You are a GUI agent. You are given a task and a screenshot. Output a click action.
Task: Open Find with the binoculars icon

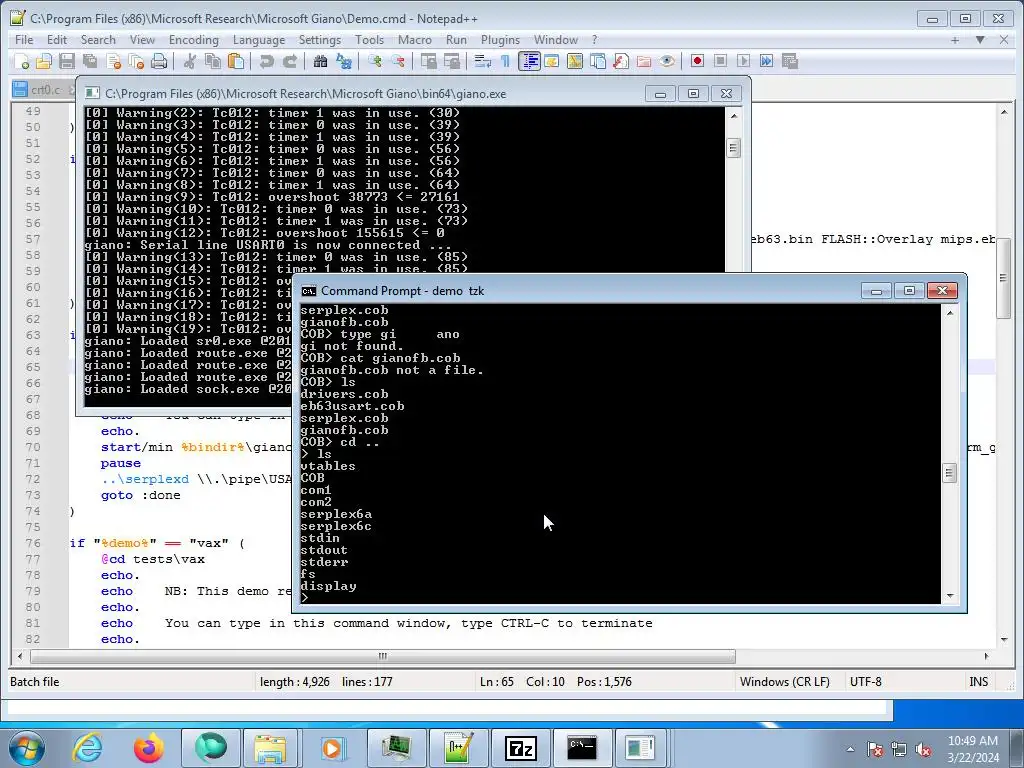coord(320,61)
